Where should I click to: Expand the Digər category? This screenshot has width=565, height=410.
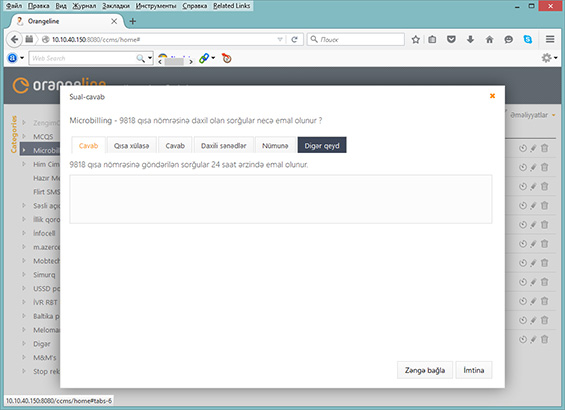pos(24,344)
